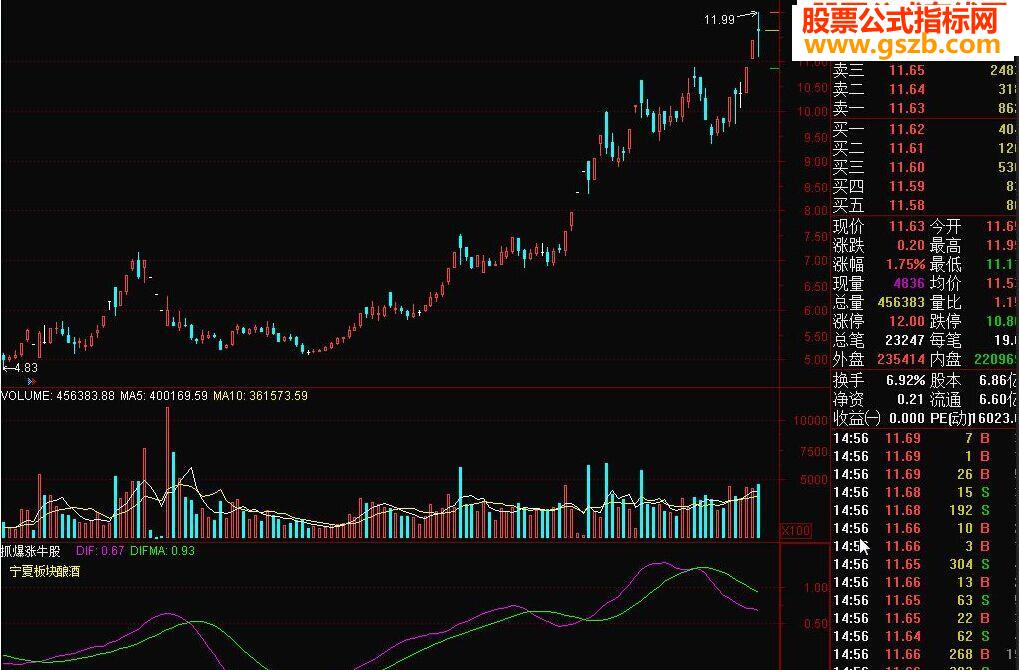
Task: Select the 买一 bid row at 11.62
Action: click(924, 129)
